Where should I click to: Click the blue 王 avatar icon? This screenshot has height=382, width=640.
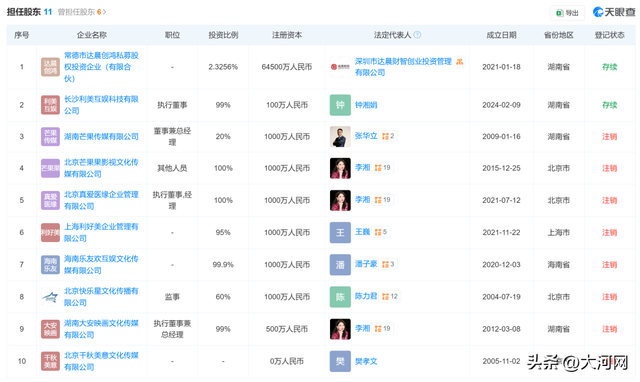point(340,233)
